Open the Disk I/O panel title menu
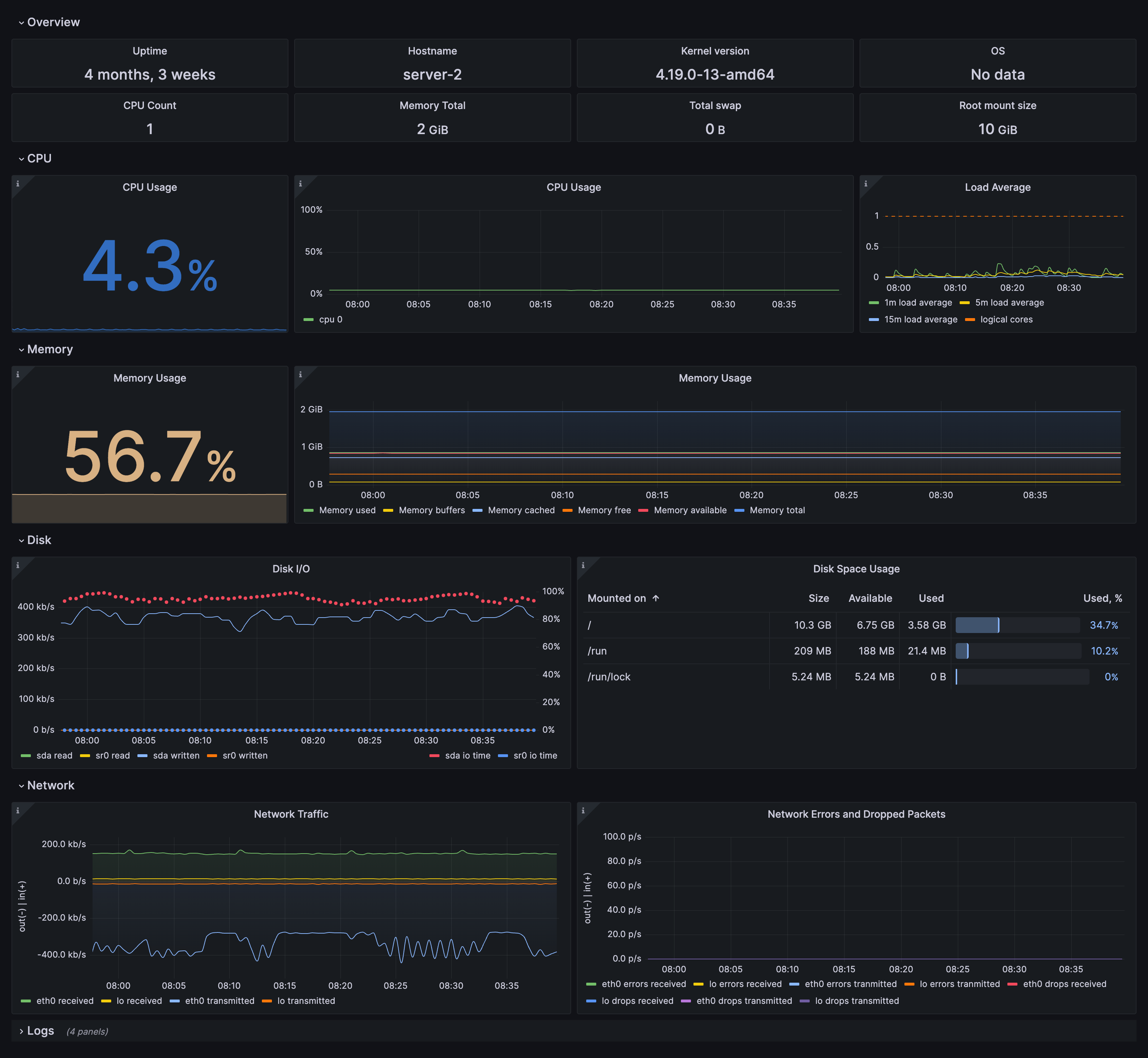Screen dimensions: 1148x1058 tap(291, 568)
